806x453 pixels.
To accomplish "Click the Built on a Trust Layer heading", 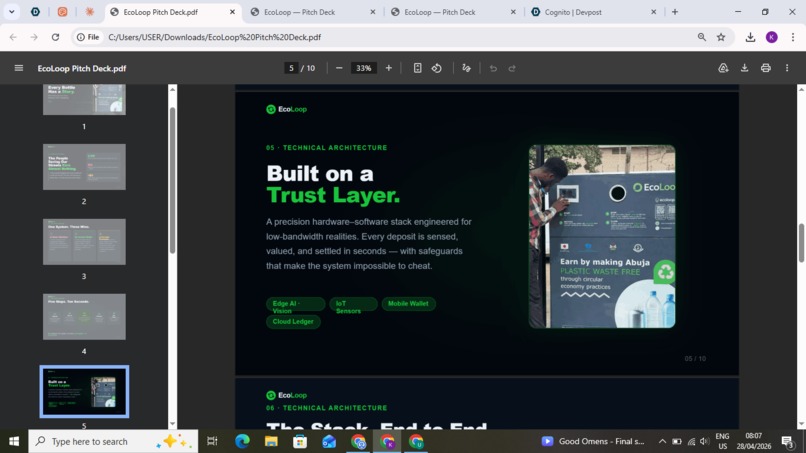I will (333, 184).
